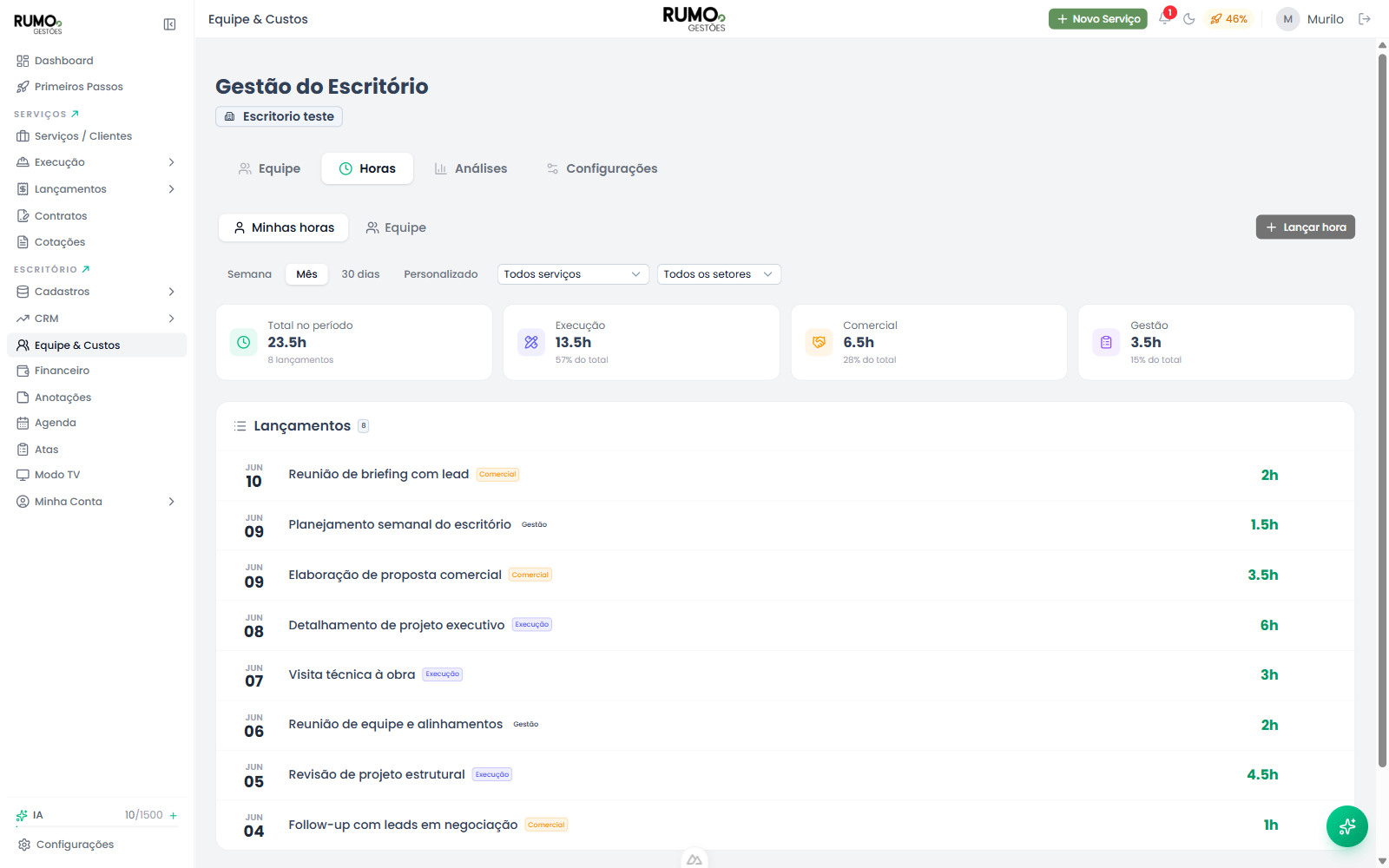Open Reunião de equipe e alinhamentos entry
The height and width of the screenshot is (868, 1389).
click(x=785, y=725)
